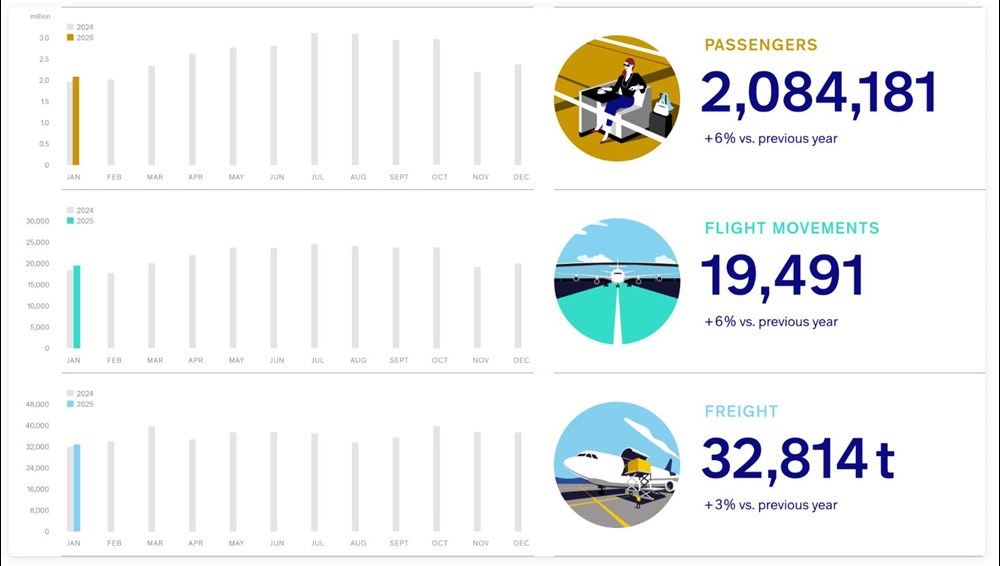Select the turquoise 2025 legend swatch in flight movements chart

[70, 221]
